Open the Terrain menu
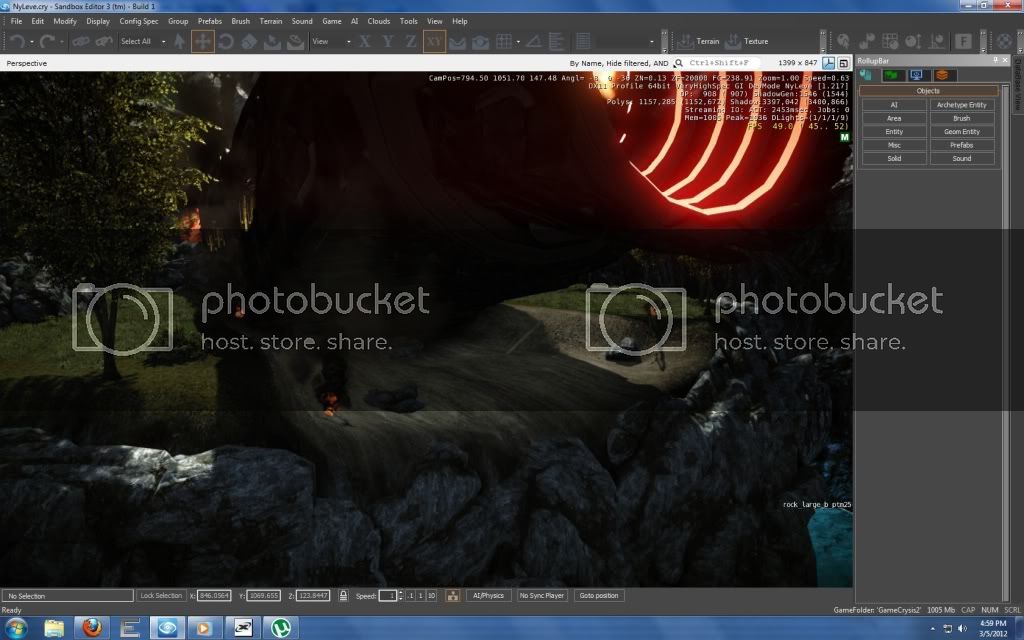Image resolution: width=1024 pixels, height=640 pixels. (270, 21)
